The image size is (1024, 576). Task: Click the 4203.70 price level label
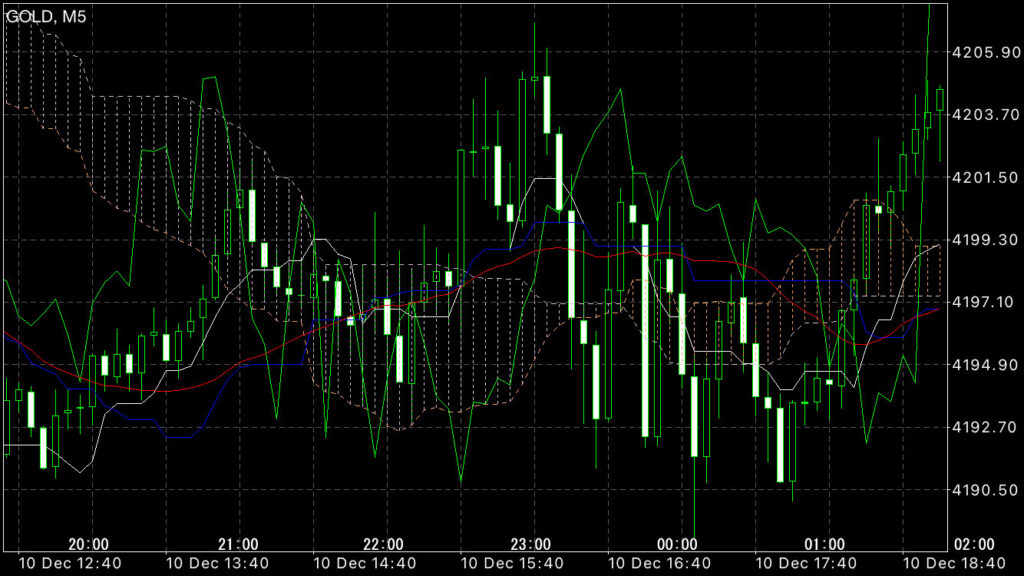click(x=984, y=115)
